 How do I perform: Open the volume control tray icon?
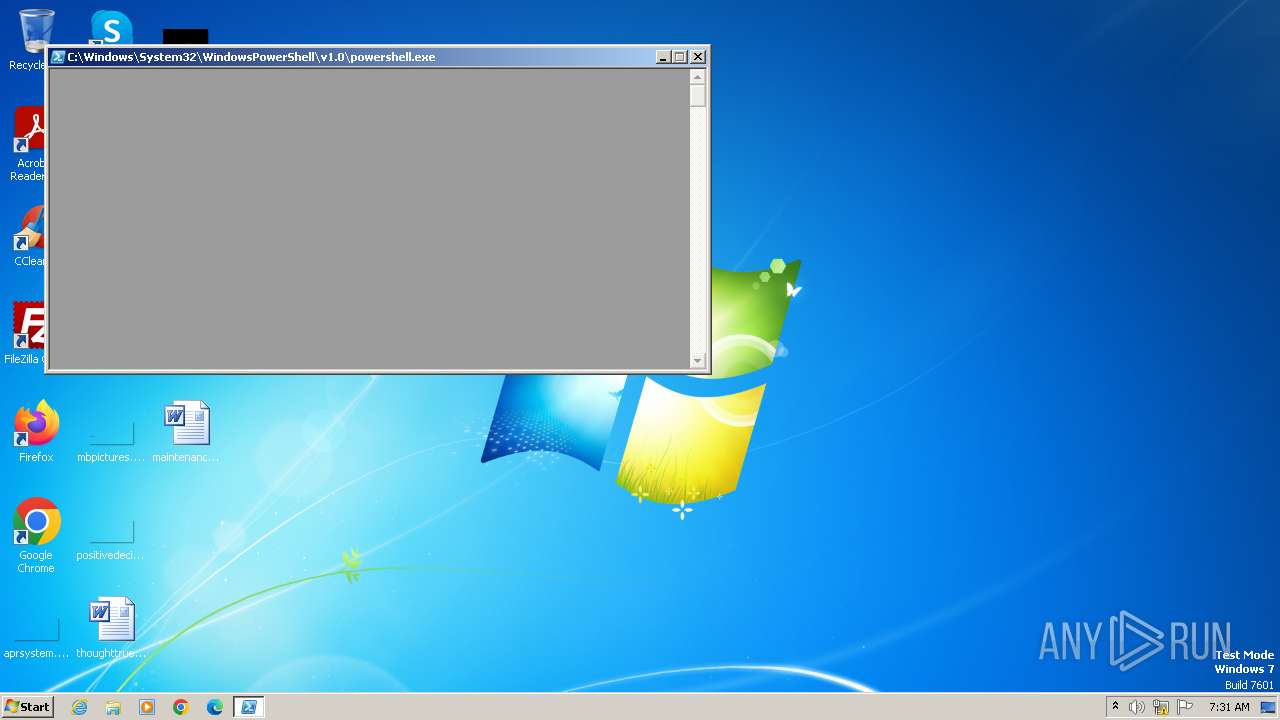point(1137,707)
